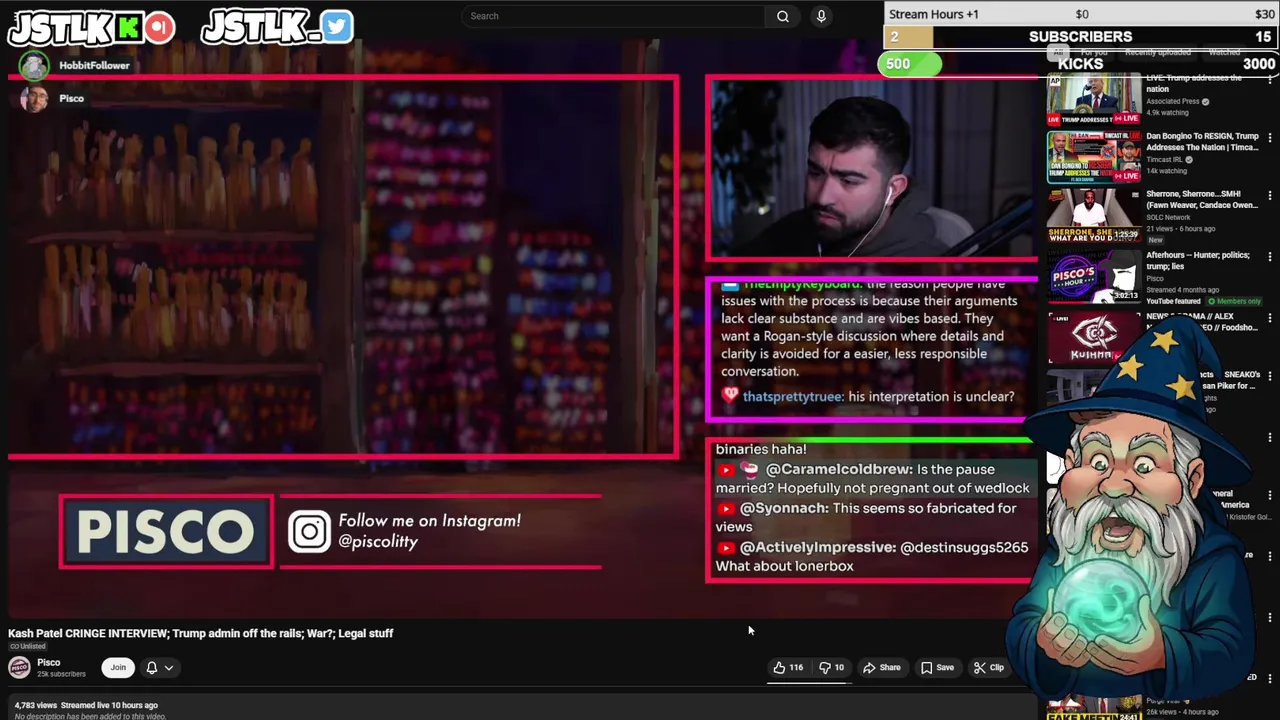Image resolution: width=1280 pixels, height=720 pixels.
Task: Click the PISCO name banner
Action: 166,532
